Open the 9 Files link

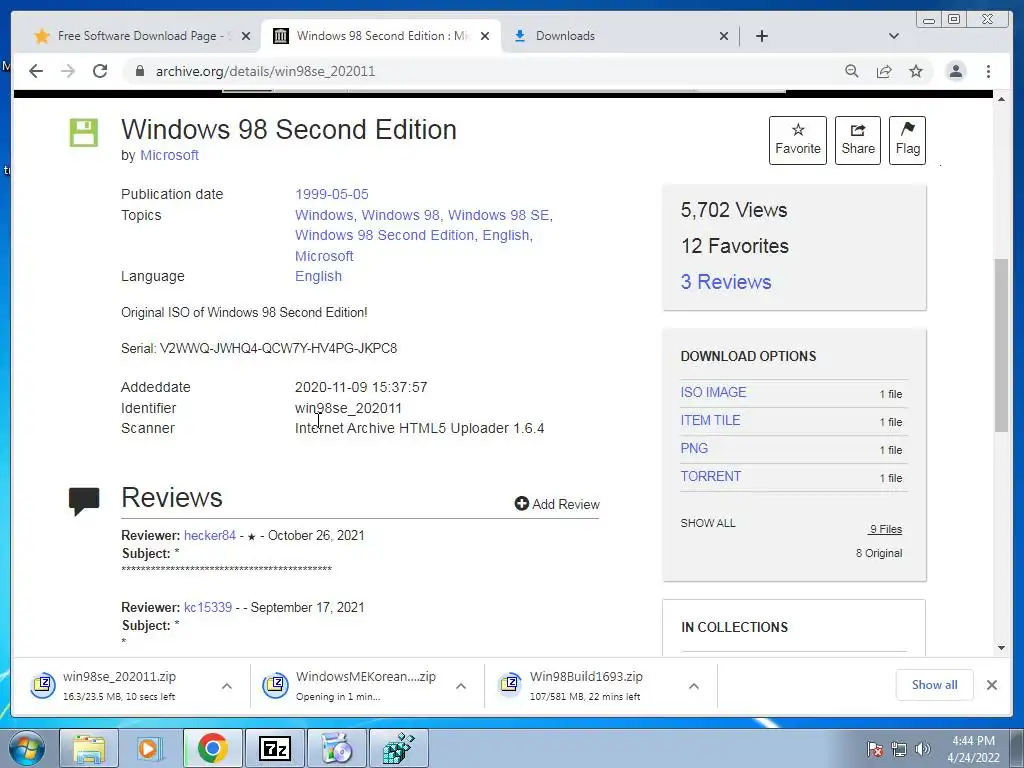886,529
